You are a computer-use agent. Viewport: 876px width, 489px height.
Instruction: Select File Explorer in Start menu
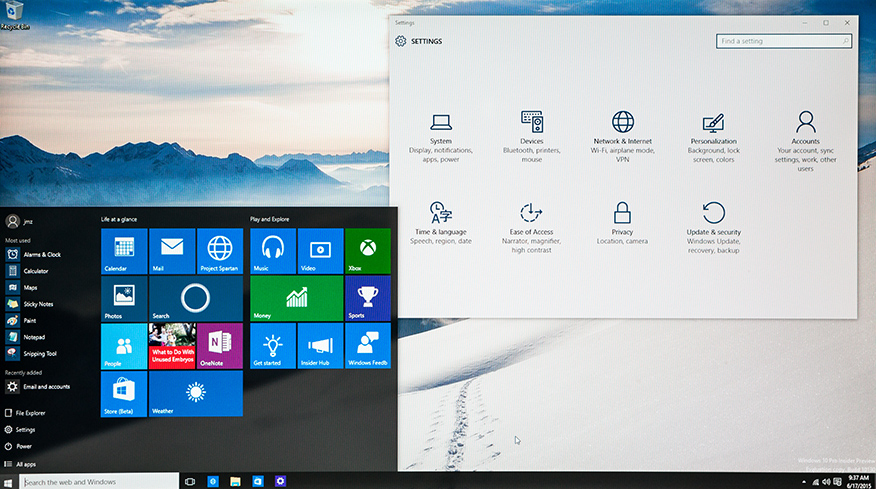pyautogui.click(x=30, y=412)
